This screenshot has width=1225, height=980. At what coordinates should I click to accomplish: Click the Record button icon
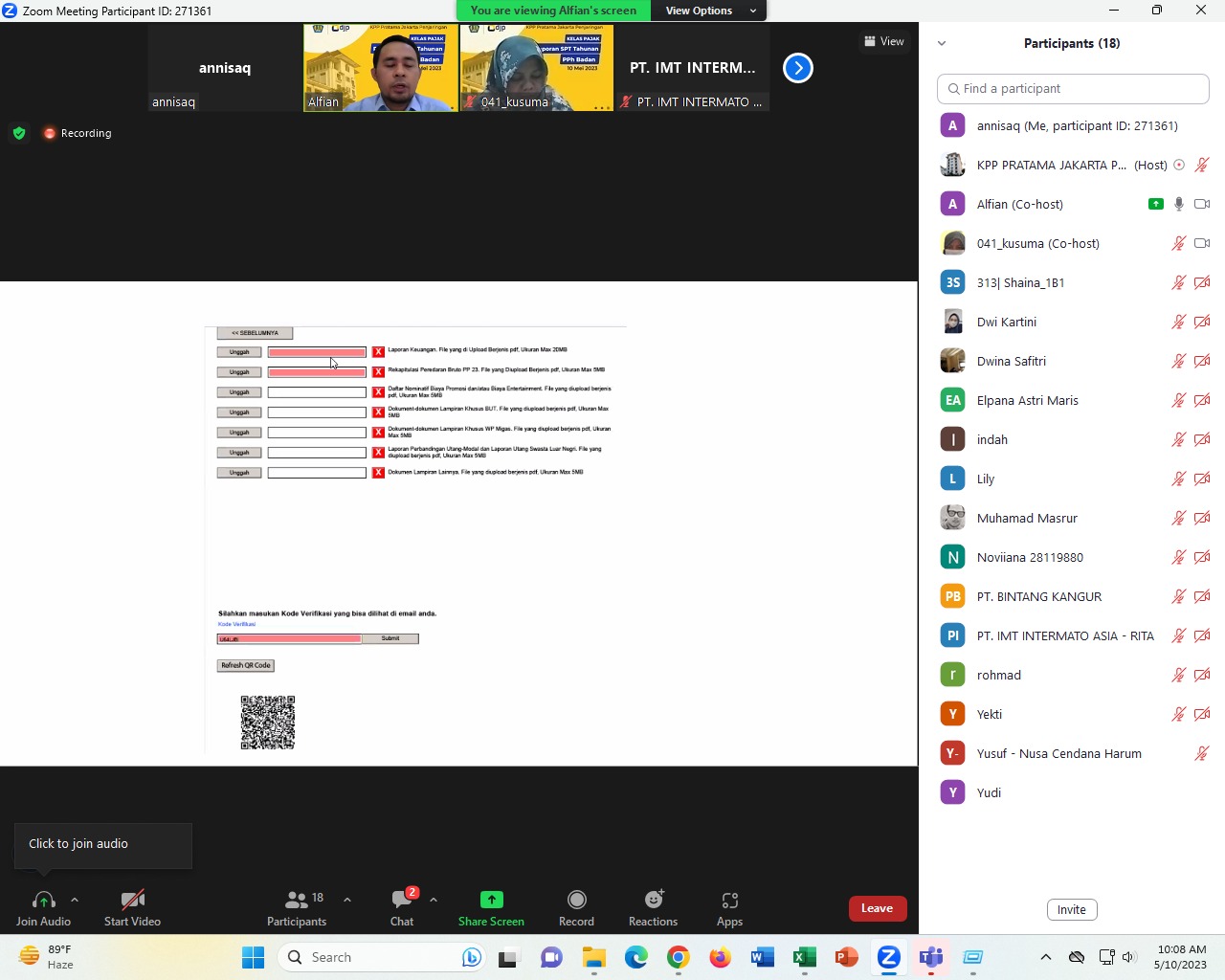coord(576,901)
